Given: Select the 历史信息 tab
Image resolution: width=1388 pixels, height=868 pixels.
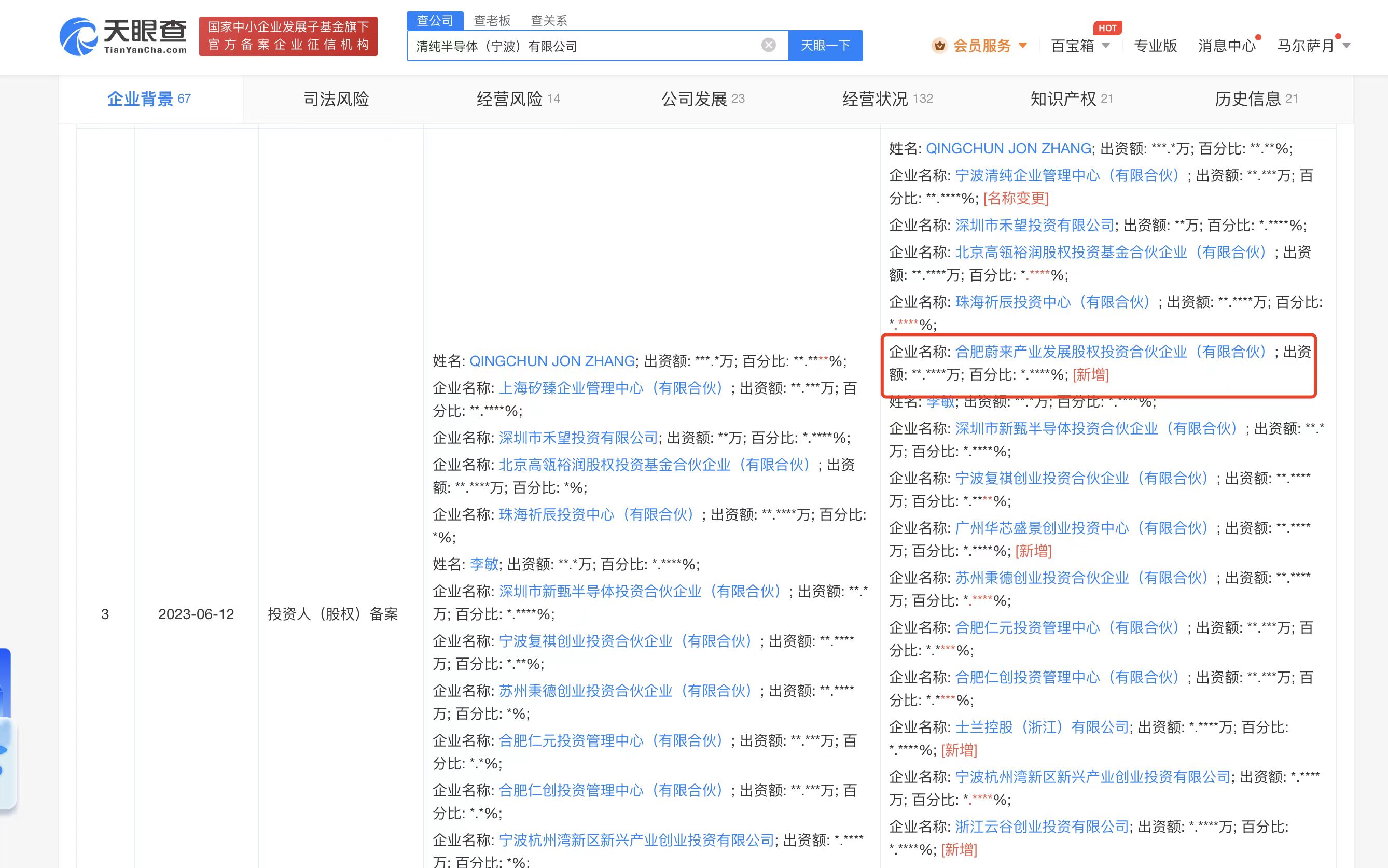Looking at the screenshot, I should coord(1256,99).
